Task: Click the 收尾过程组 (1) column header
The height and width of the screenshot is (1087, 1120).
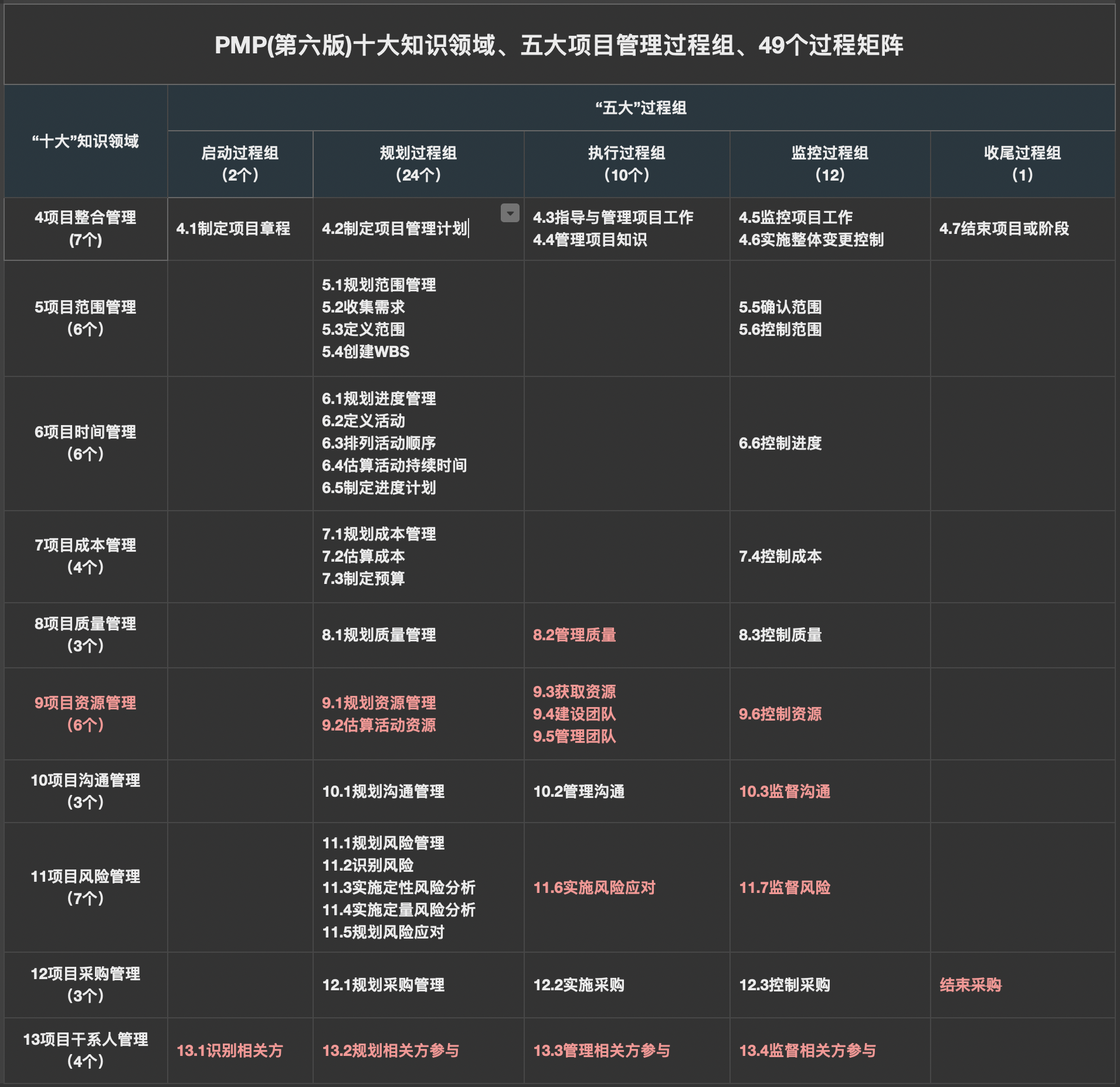Action: (1023, 164)
